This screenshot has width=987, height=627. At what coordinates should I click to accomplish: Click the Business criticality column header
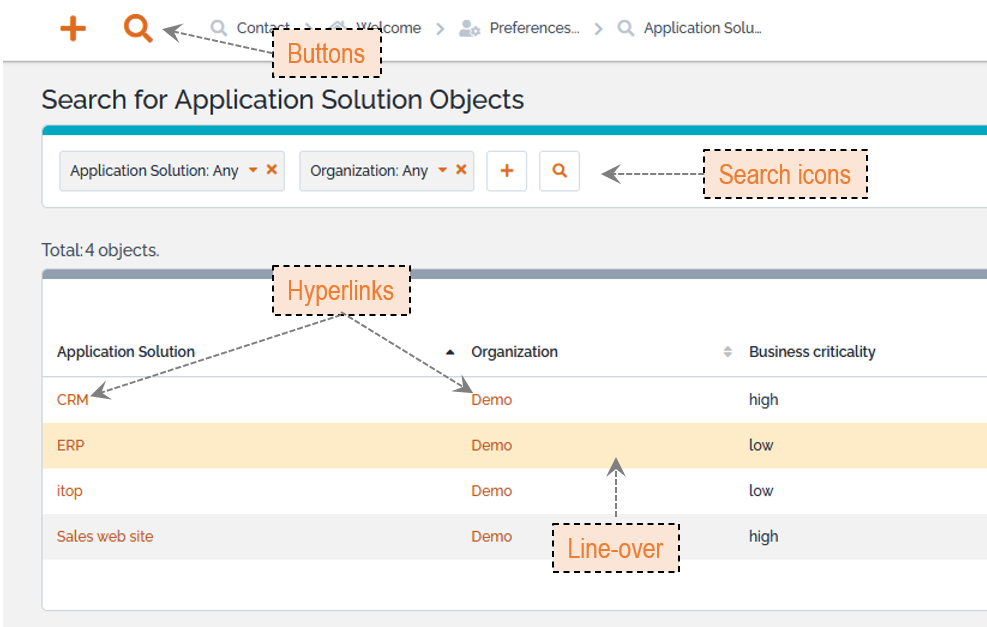(x=812, y=352)
